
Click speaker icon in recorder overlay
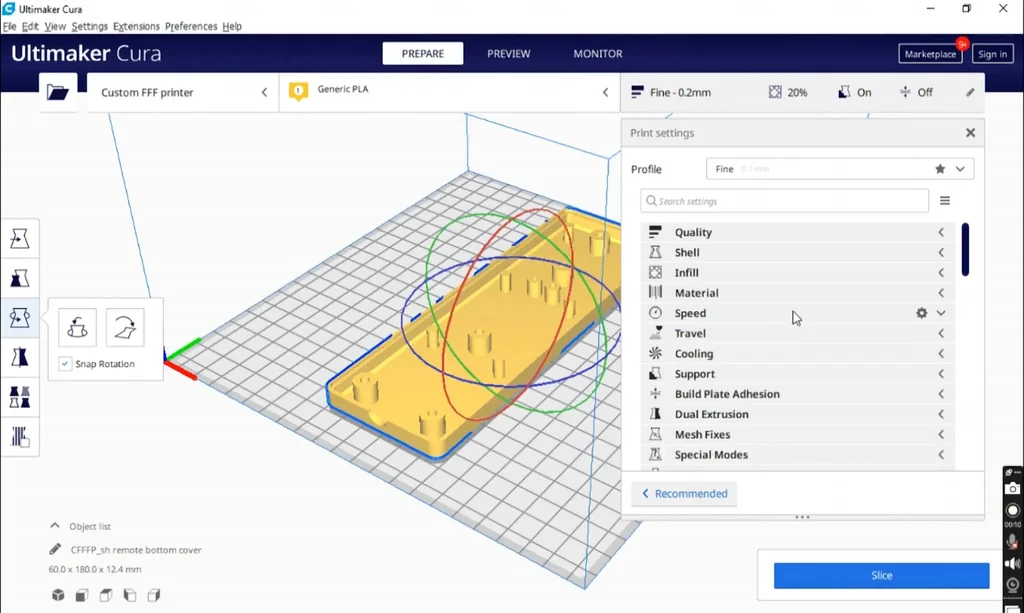coord(1012,563)
